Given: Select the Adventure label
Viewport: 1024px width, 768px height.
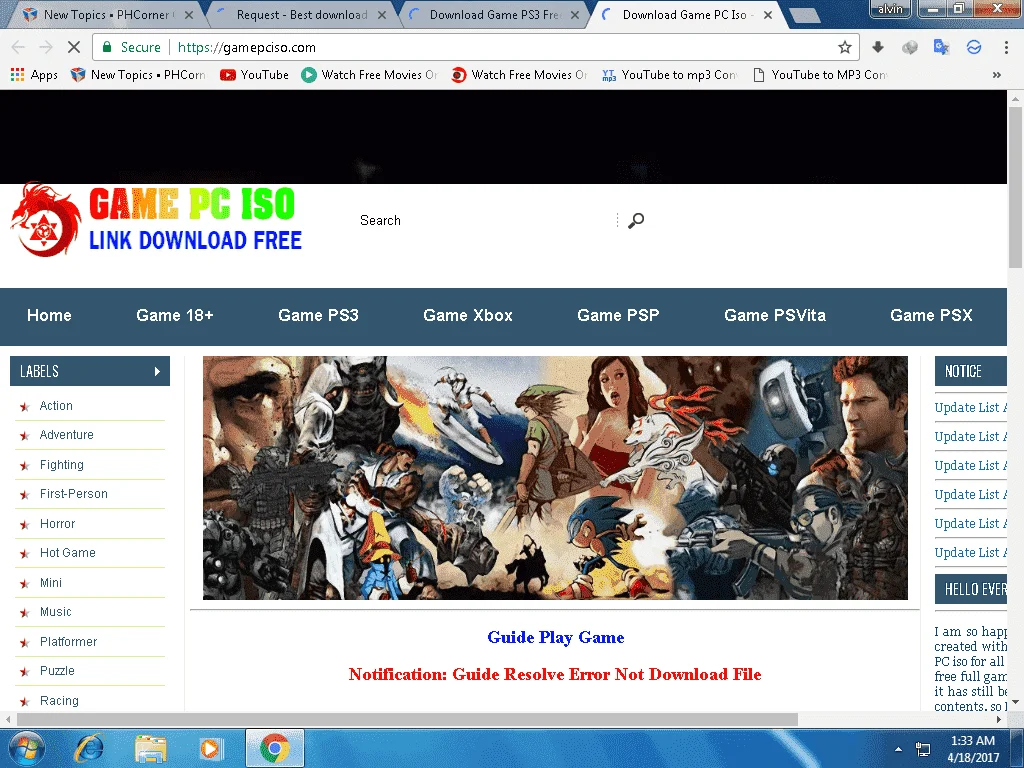Looking at the screenshot, I should (x=67, y=435).
